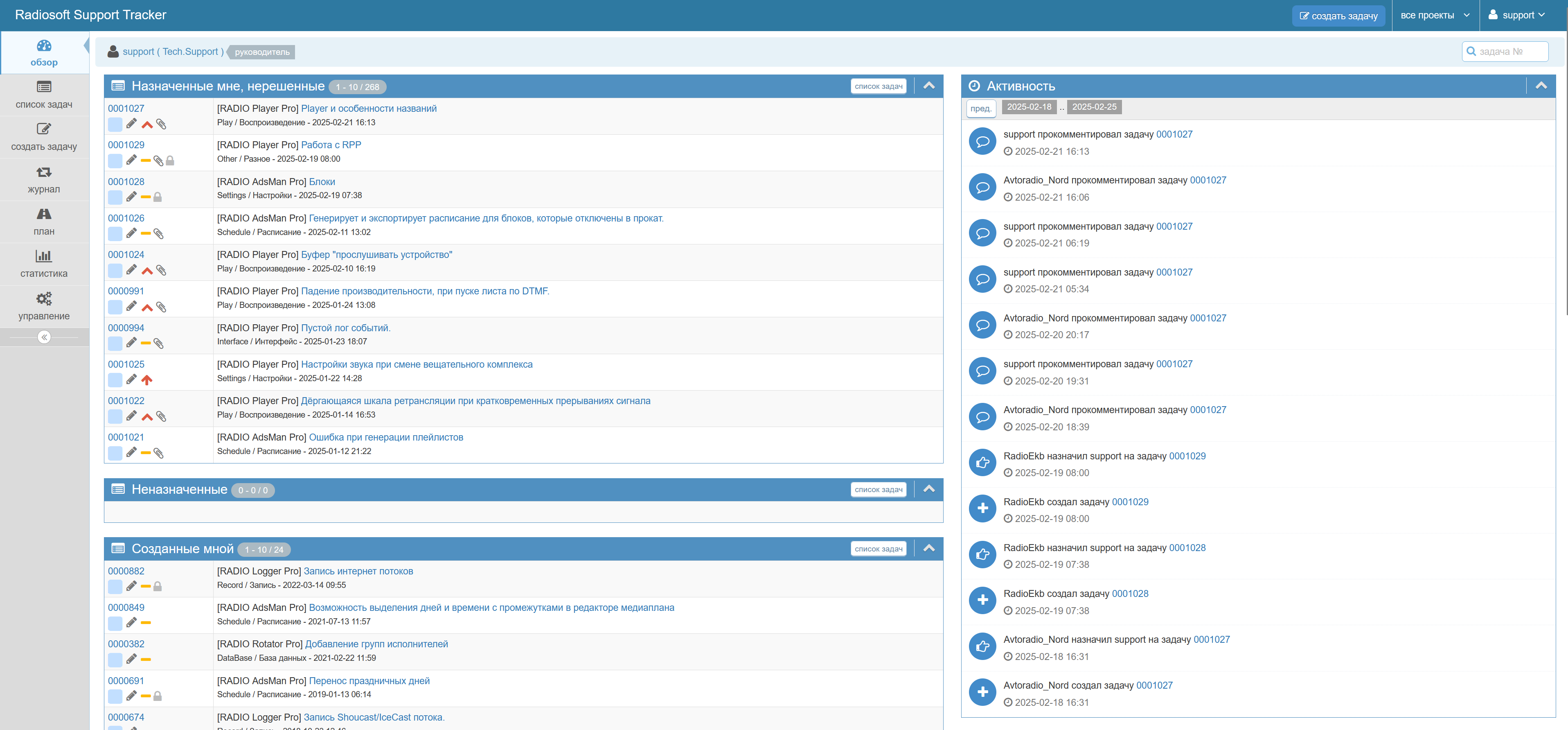Open the assign icon beside activity 'RadioEkb назначил support на задачу 0001028'
This screenshot has height=730, width=1568.
point(982,555)
